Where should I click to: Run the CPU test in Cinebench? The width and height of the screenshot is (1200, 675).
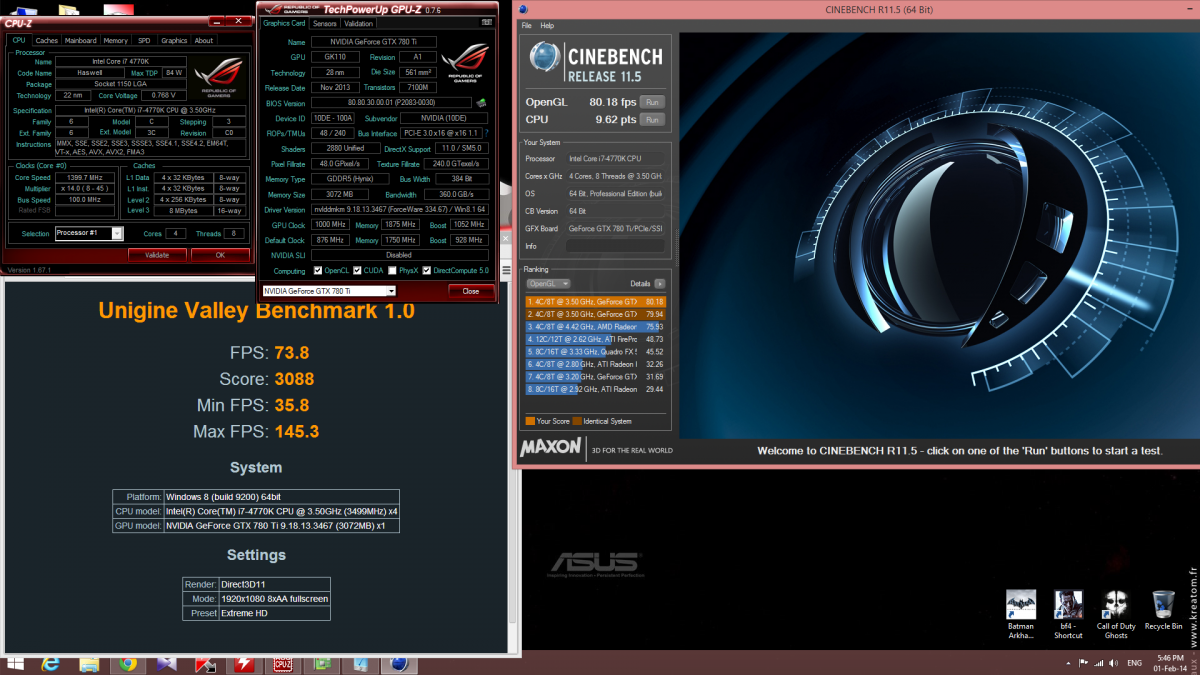pos(652,120)
